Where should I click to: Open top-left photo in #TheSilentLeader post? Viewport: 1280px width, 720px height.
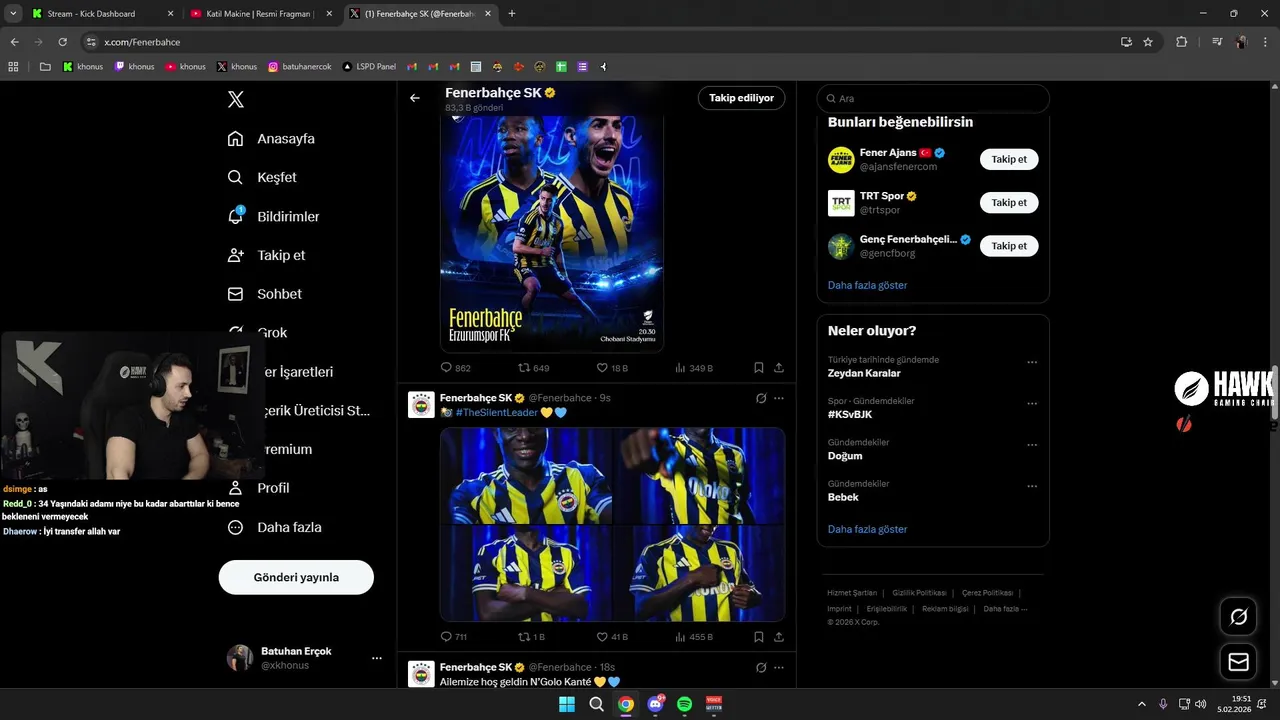pyautogui.click(x=526, y=476)
